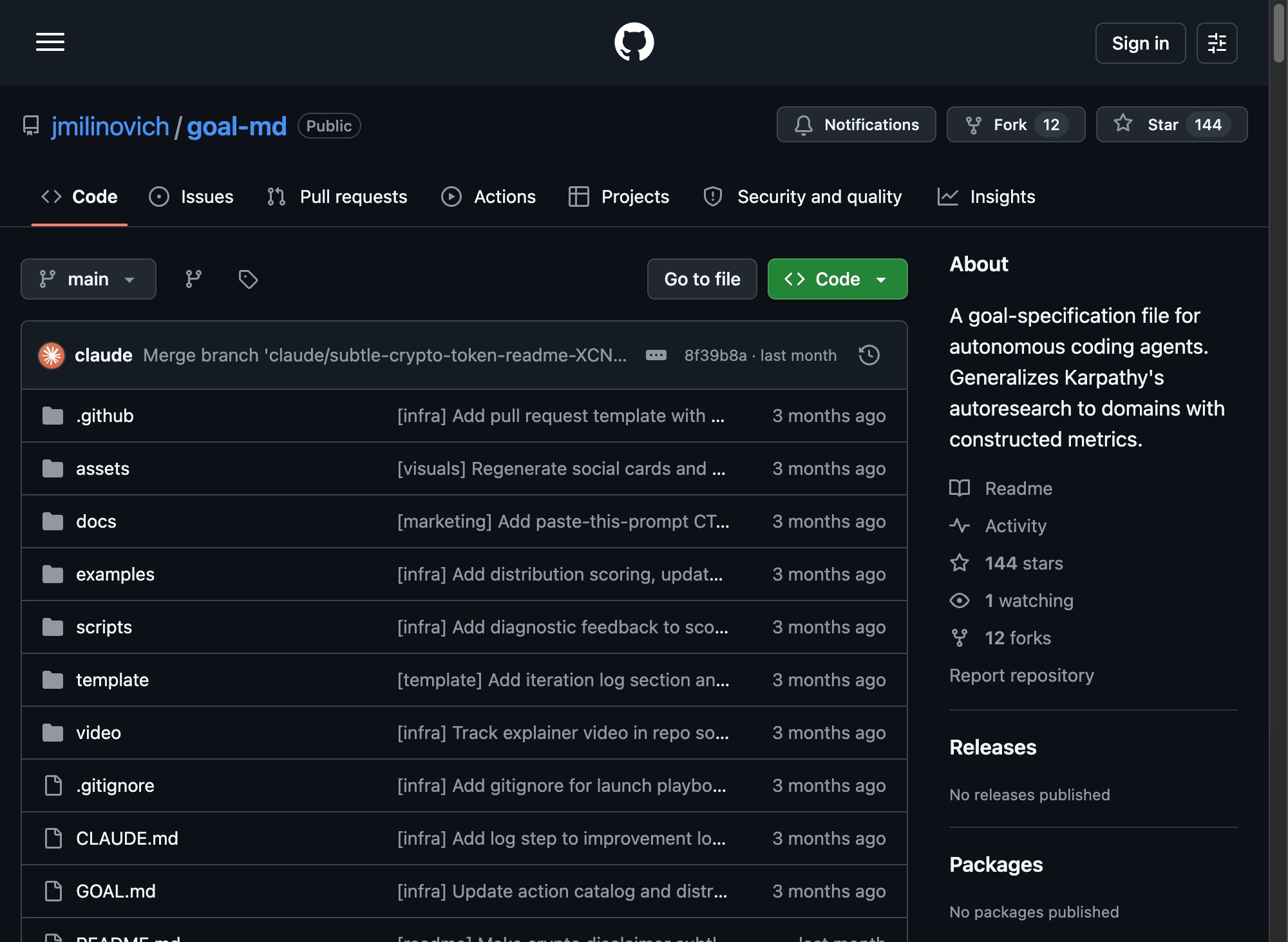The height and width of the screenshot is (942, 1288).
Task: Open the hamburger navigation menu
Action: (x=50, y=43)
